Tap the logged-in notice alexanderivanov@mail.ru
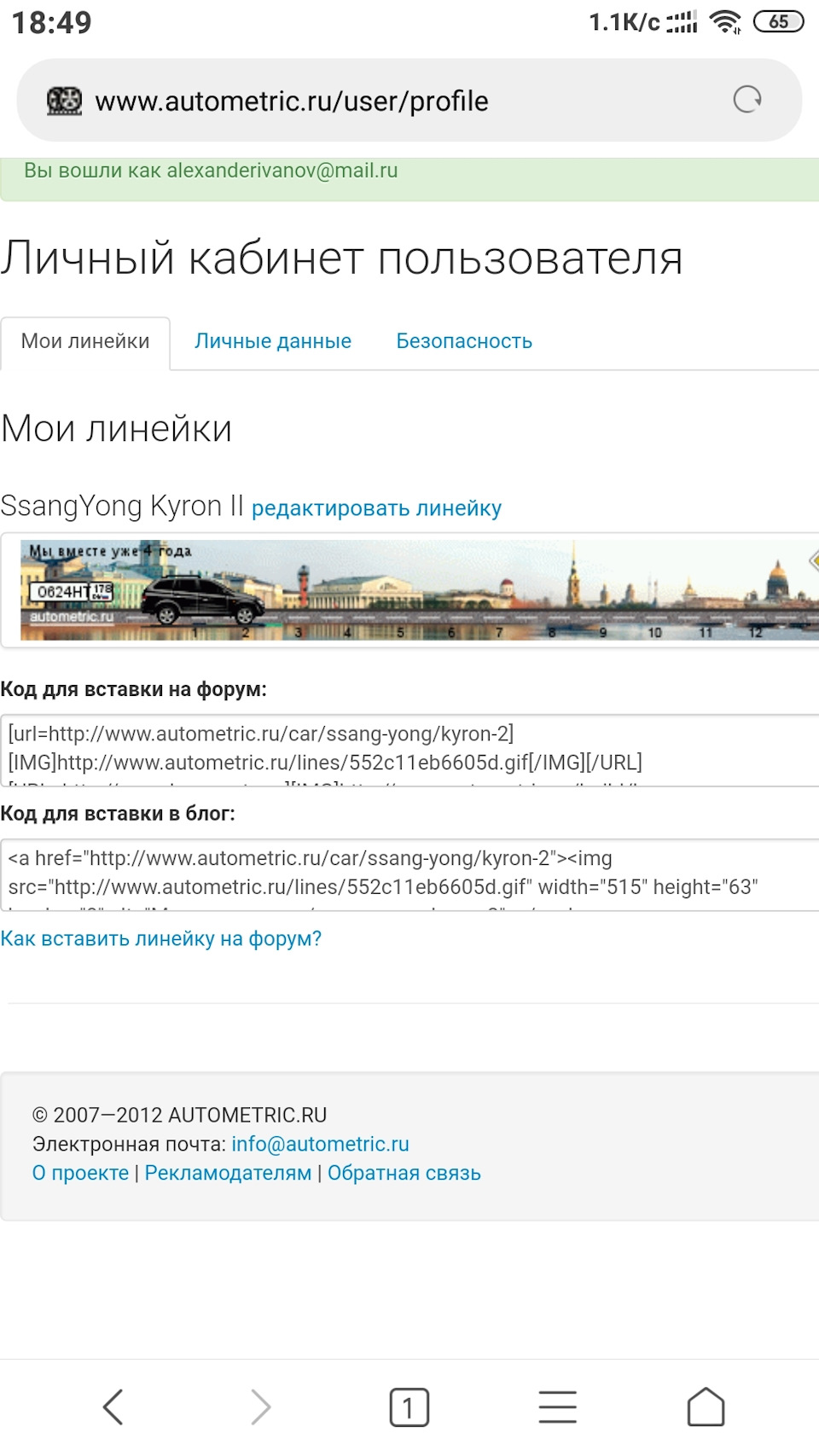This screenshot has height=1456, width=819. [x=211, y=171]
